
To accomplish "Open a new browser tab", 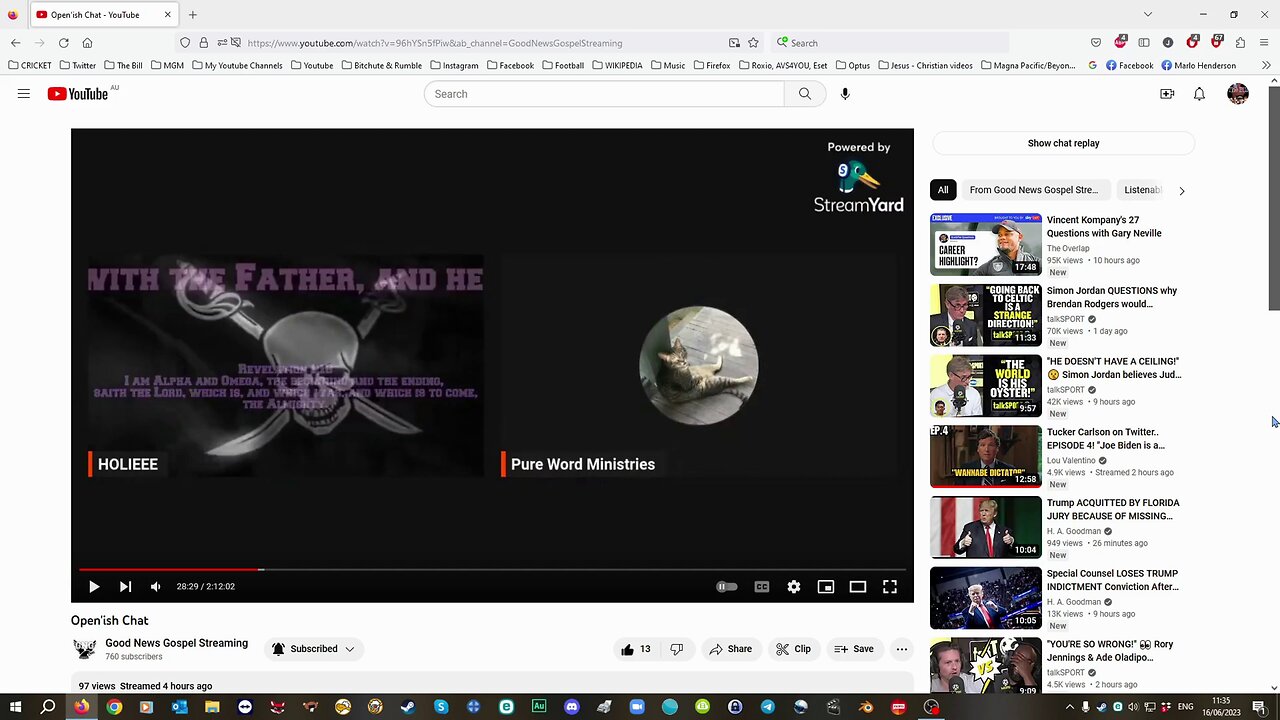I will pyautogui.click(x=193, y=15).
